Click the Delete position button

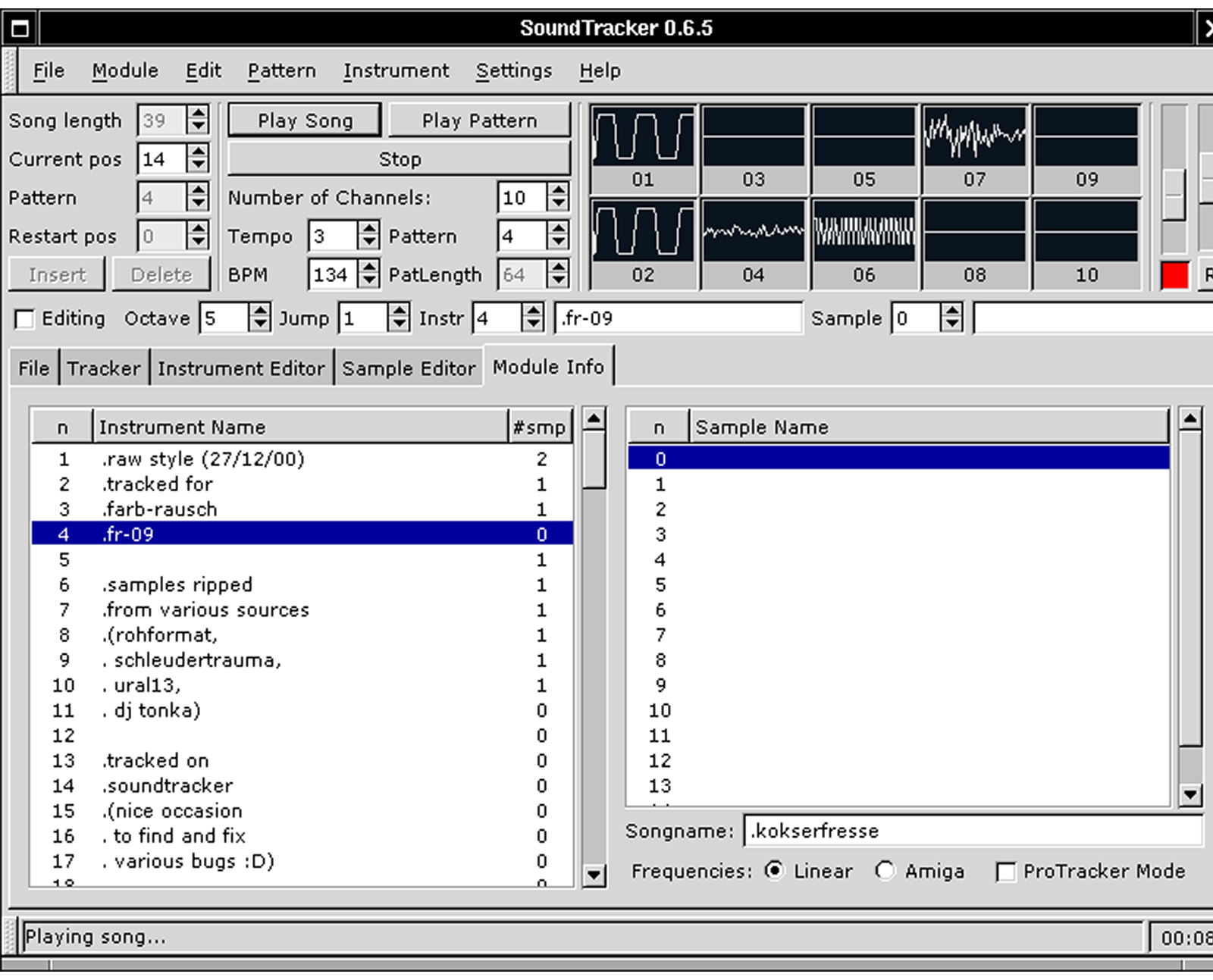pos(161,274)
